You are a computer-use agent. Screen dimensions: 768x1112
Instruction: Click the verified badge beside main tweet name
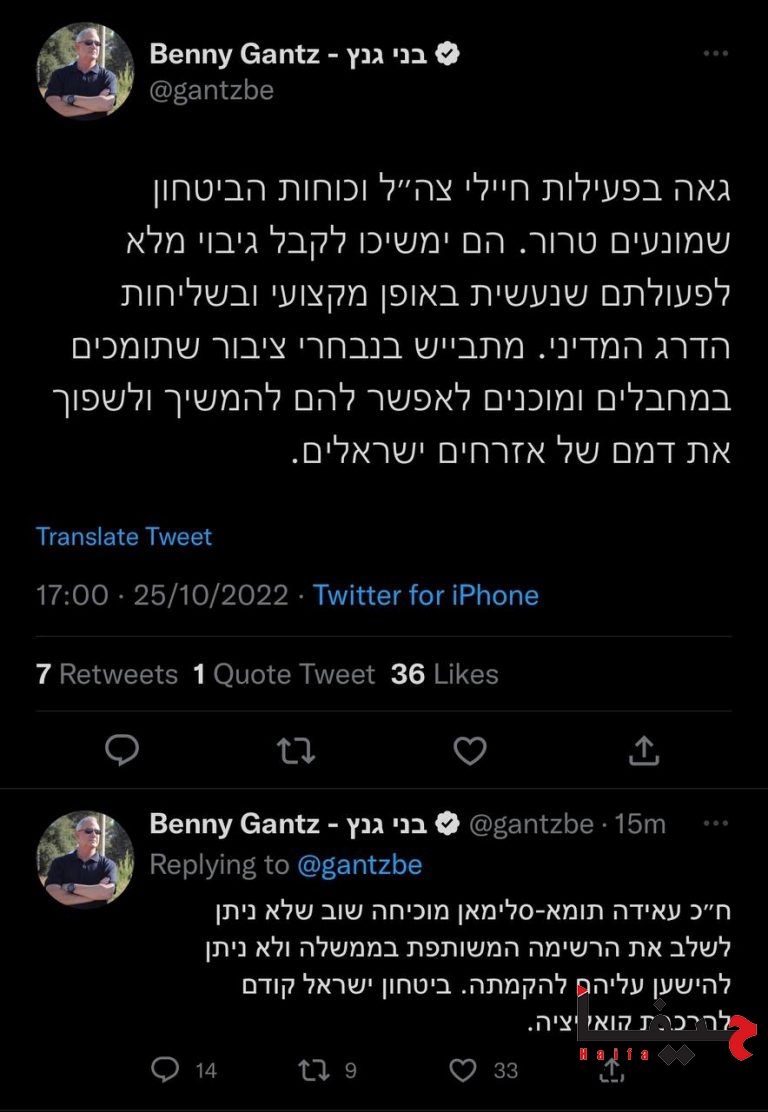(449, 55)
